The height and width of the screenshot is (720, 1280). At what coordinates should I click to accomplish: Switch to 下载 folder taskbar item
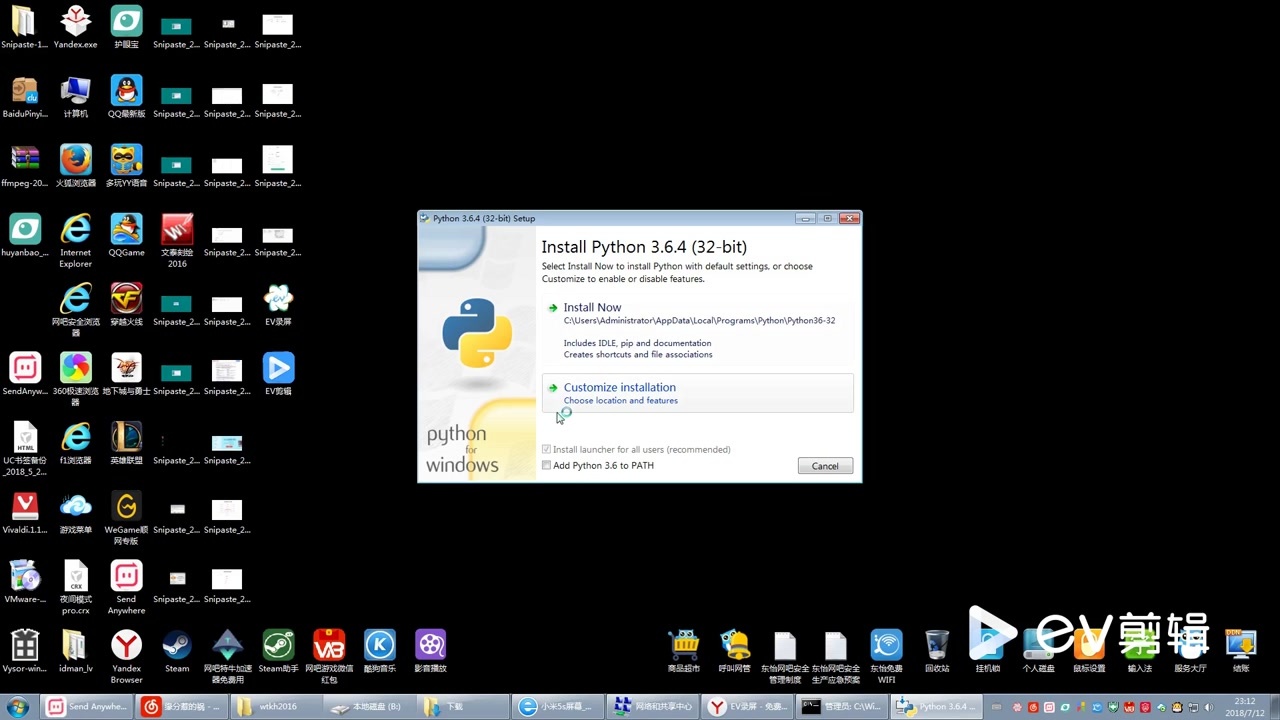(464, 707)
